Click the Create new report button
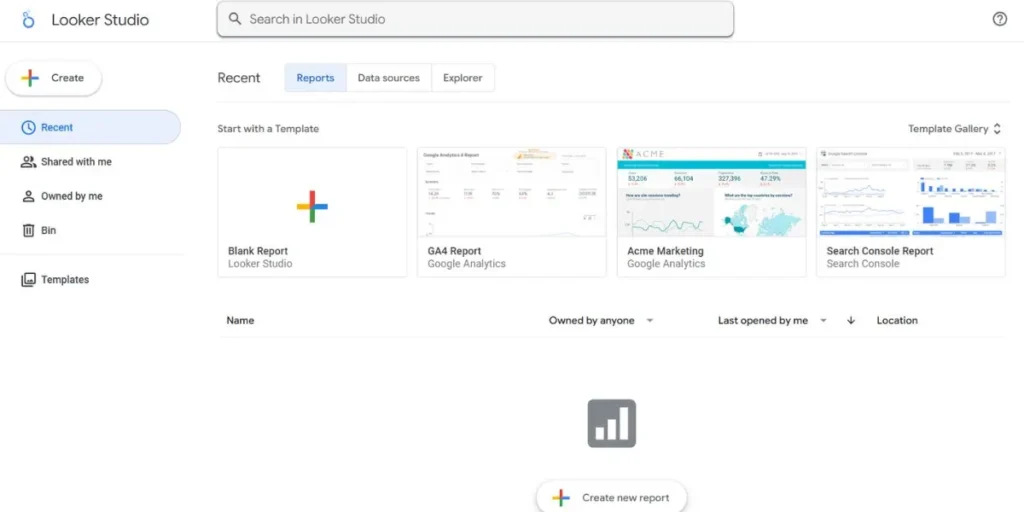Viewport: 1024px width, 512px height. (x=611, y=498)
